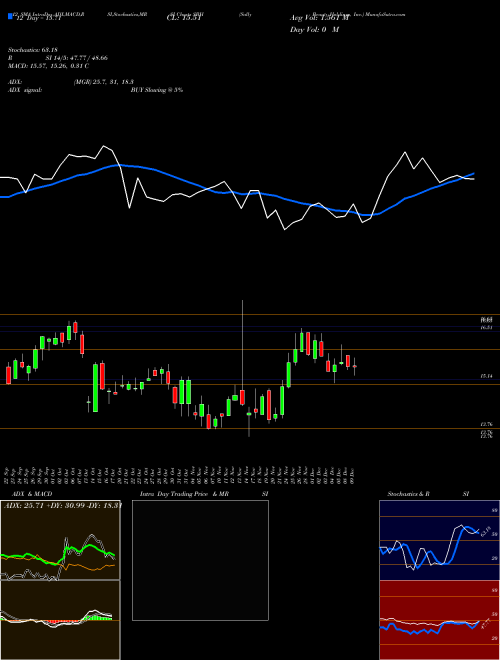Click the 'MACD: 15.57, 15.26, 0.31 C' readout

pos(48,66)
